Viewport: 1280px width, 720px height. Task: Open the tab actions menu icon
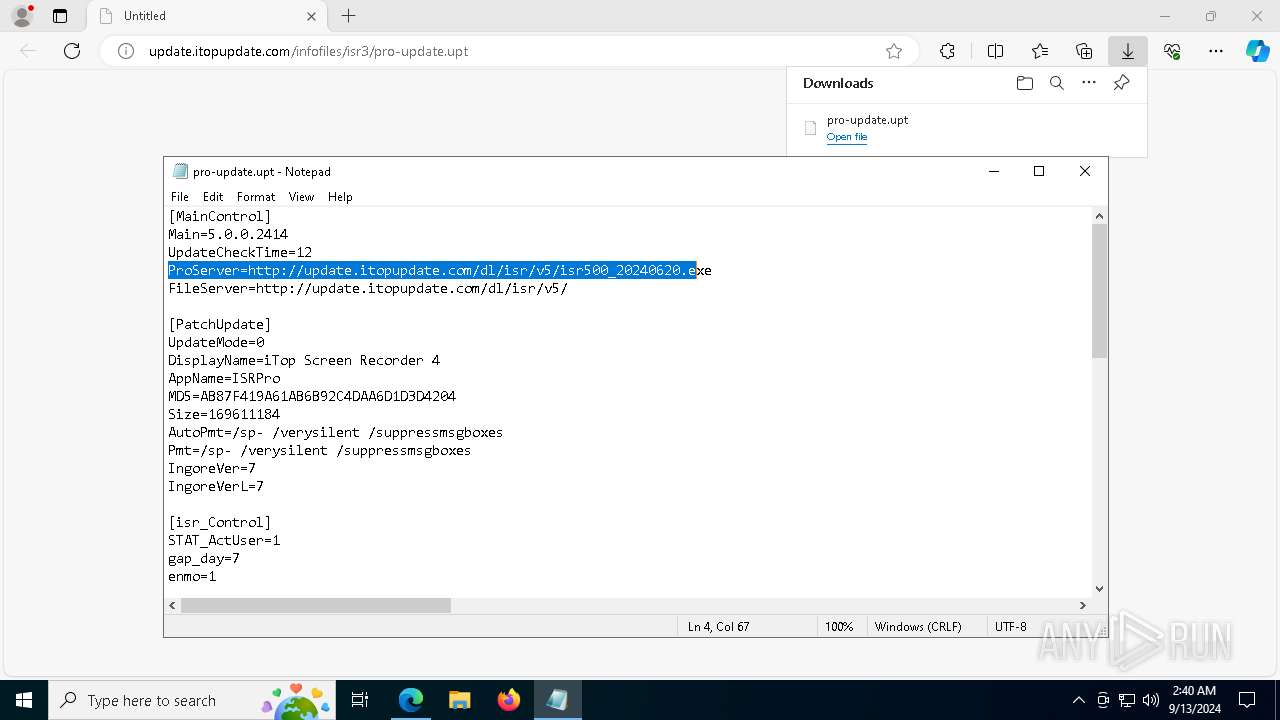click(x=60, y=16)
